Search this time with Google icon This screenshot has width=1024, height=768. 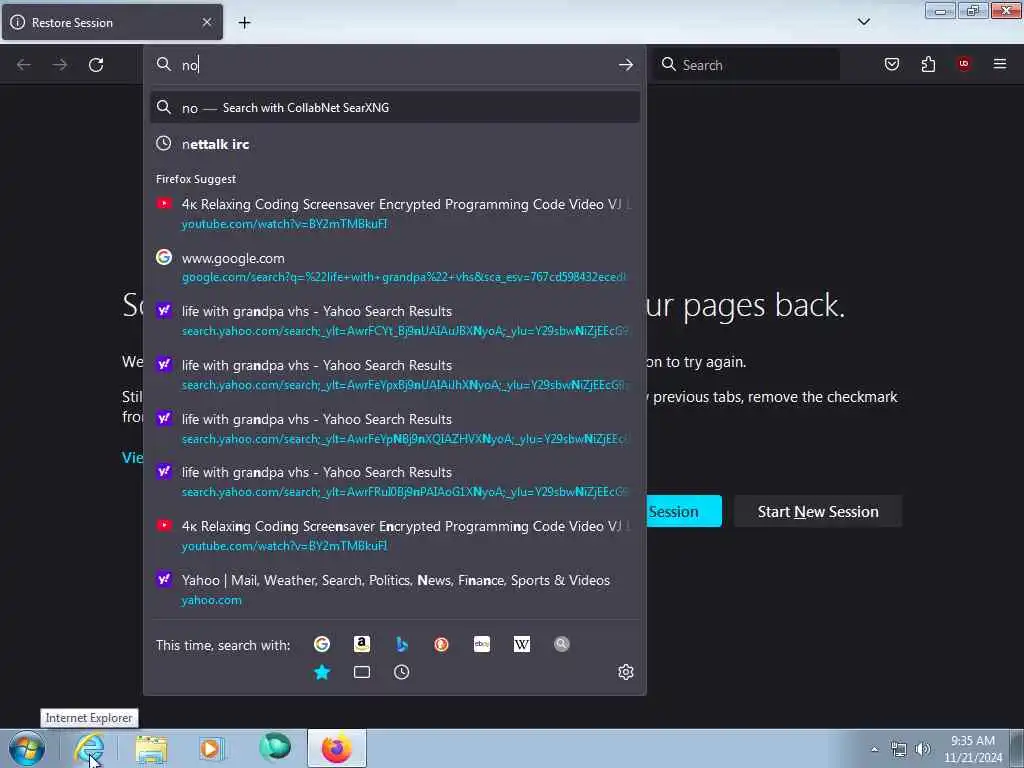pos(322,645)
